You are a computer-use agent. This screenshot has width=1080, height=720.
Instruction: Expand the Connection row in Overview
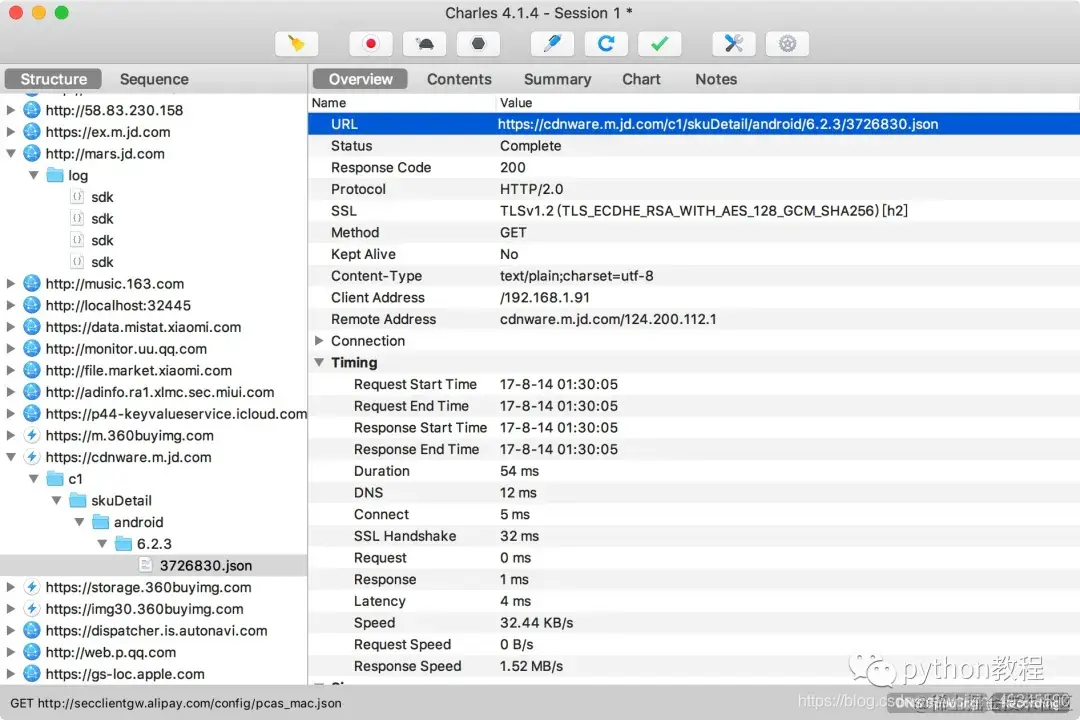319,340
